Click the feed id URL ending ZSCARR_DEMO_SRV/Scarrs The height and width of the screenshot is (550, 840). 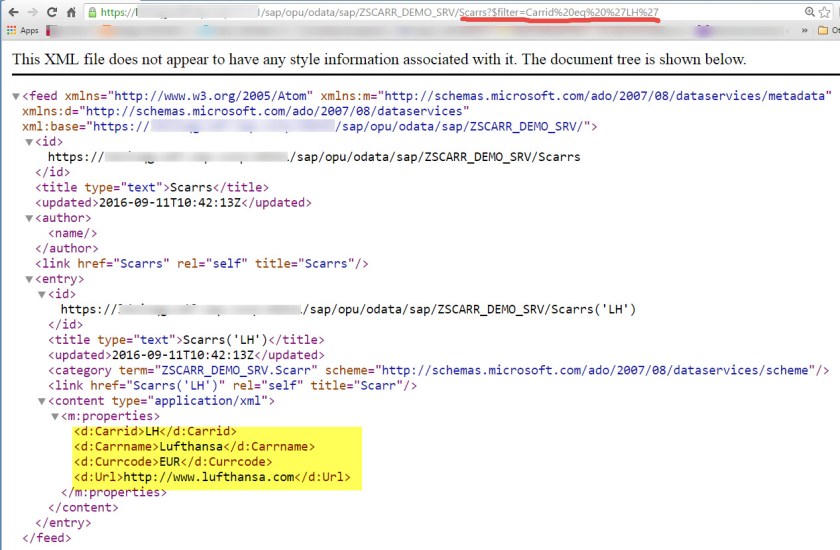[314, 157]
